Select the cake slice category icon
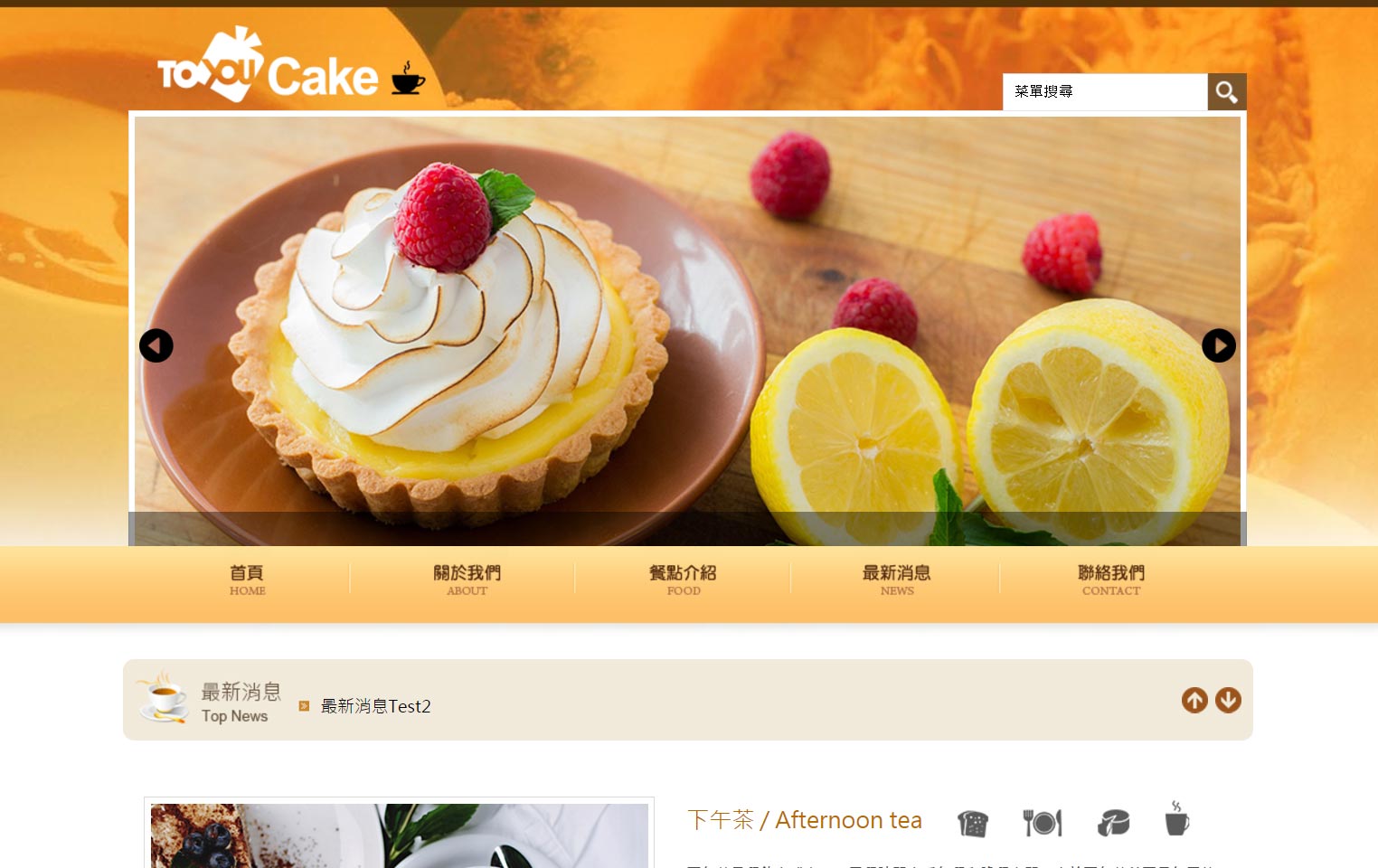The image size is (1378, 868). 1113,823
